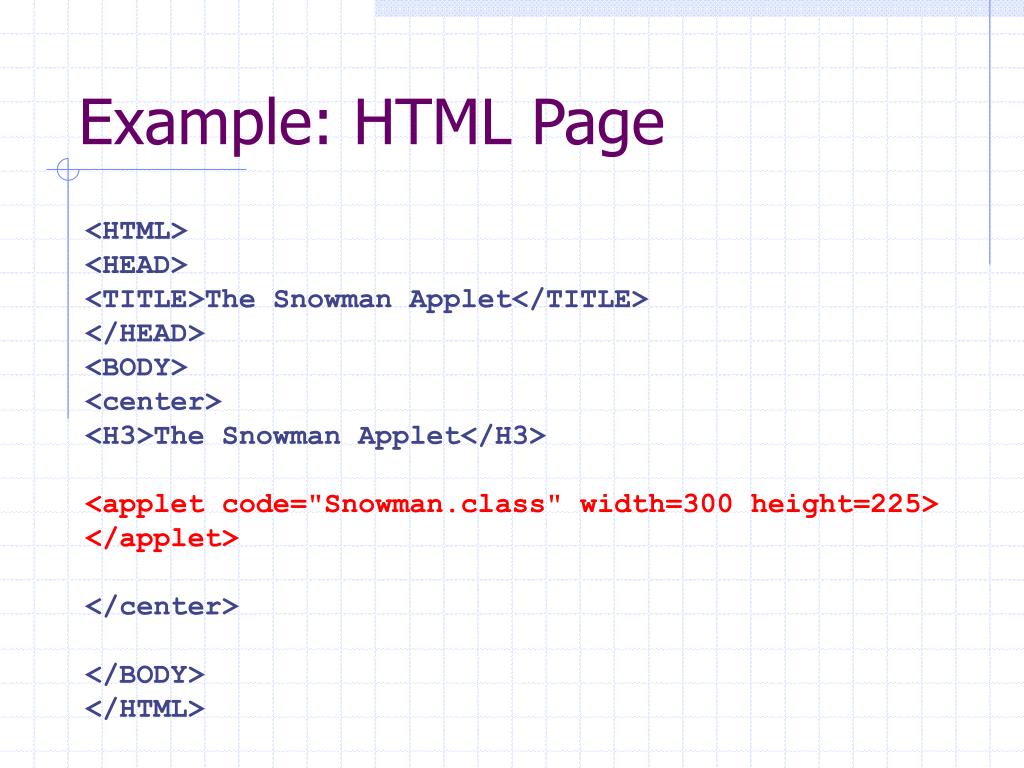
Task: Click the closing </HTML> tag line
Action: [x=144, y=709]
